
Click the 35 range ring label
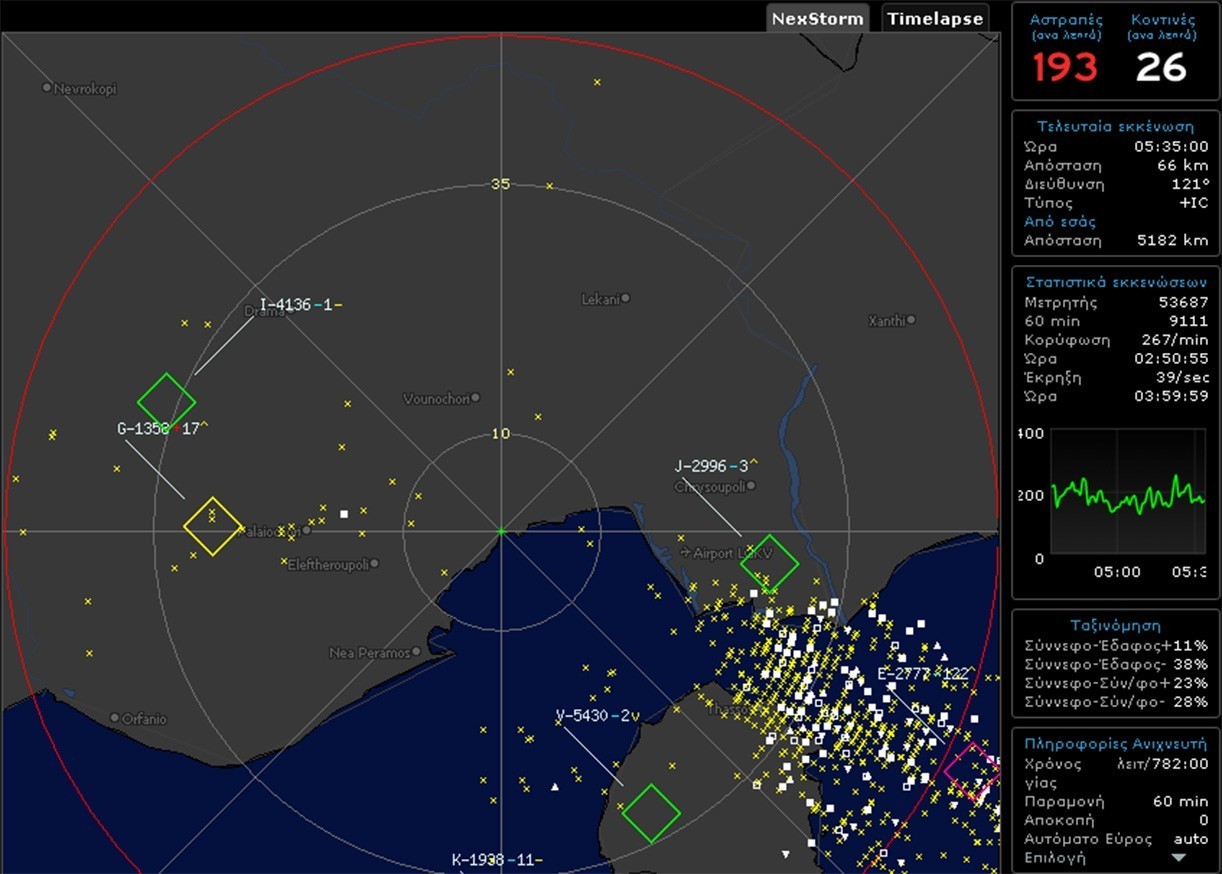(501, 184)
